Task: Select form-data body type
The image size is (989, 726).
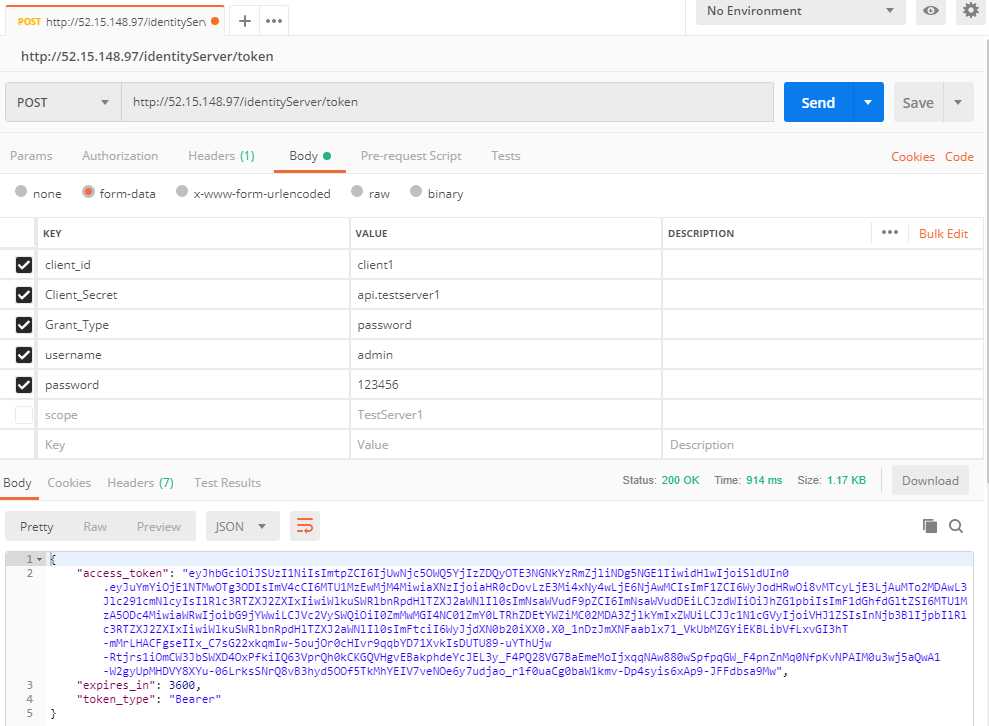Action: tap(88, 192)
